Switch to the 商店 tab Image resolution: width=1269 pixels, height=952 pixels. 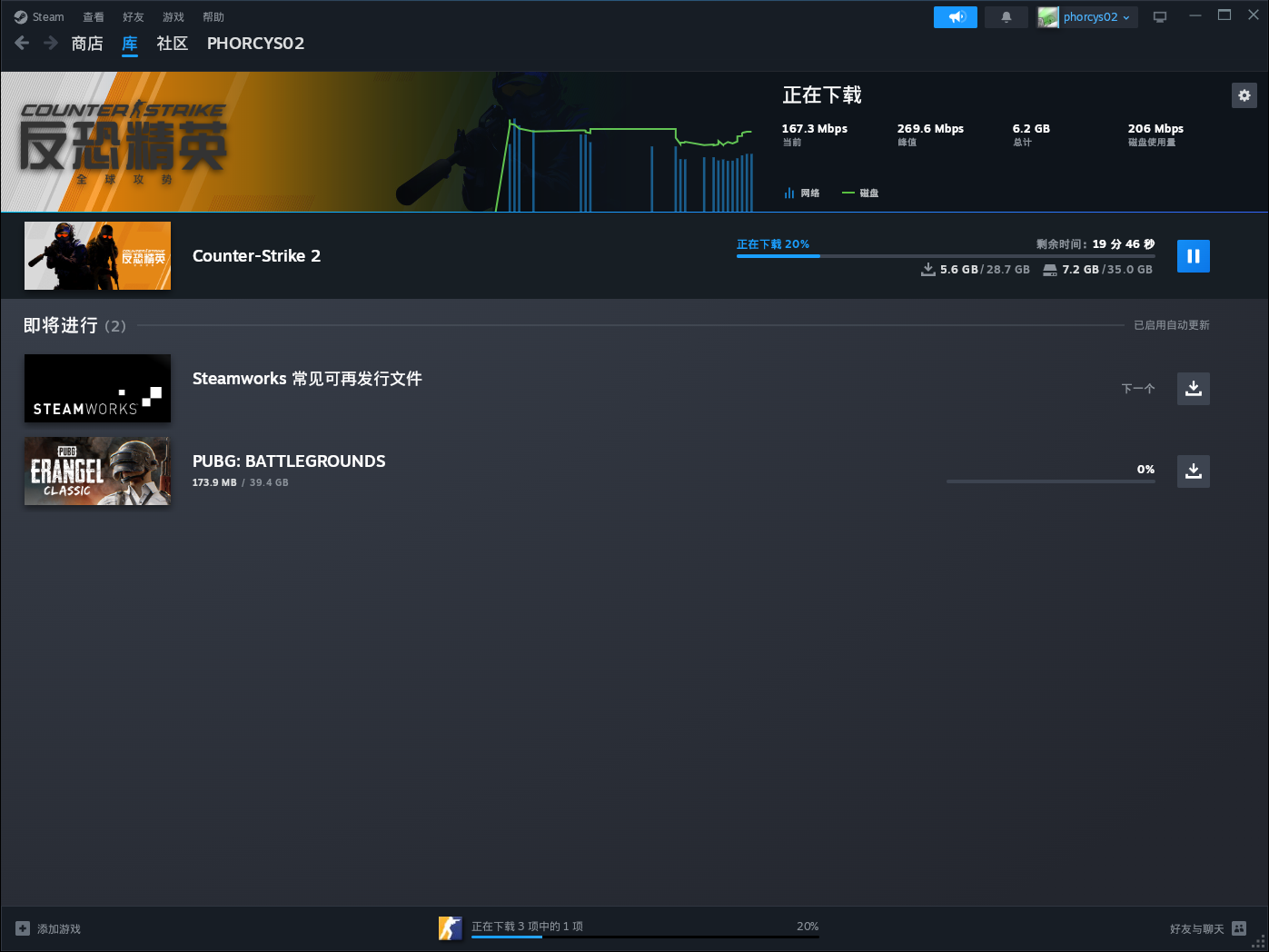(87, 44)
